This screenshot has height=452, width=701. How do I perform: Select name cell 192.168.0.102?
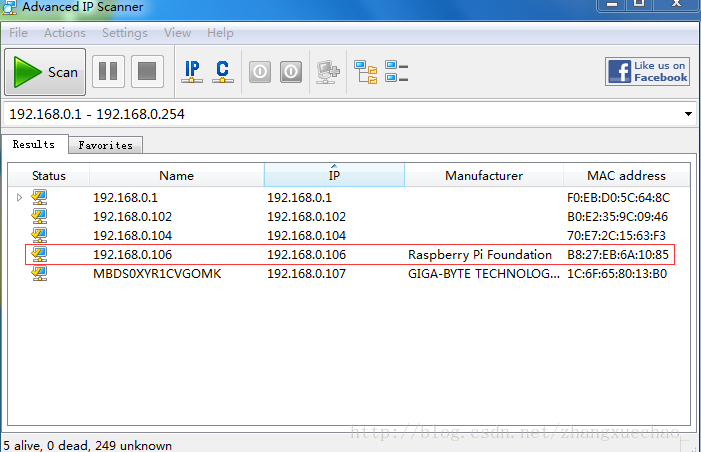click(x=132, y=216)
